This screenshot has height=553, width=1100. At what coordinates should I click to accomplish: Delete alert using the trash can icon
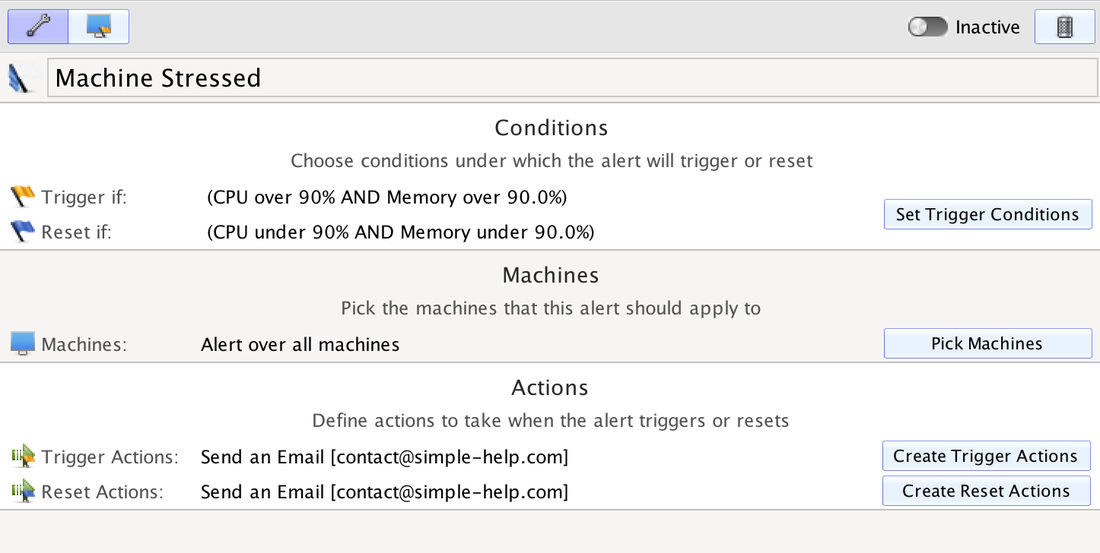tap(1064, 27)
